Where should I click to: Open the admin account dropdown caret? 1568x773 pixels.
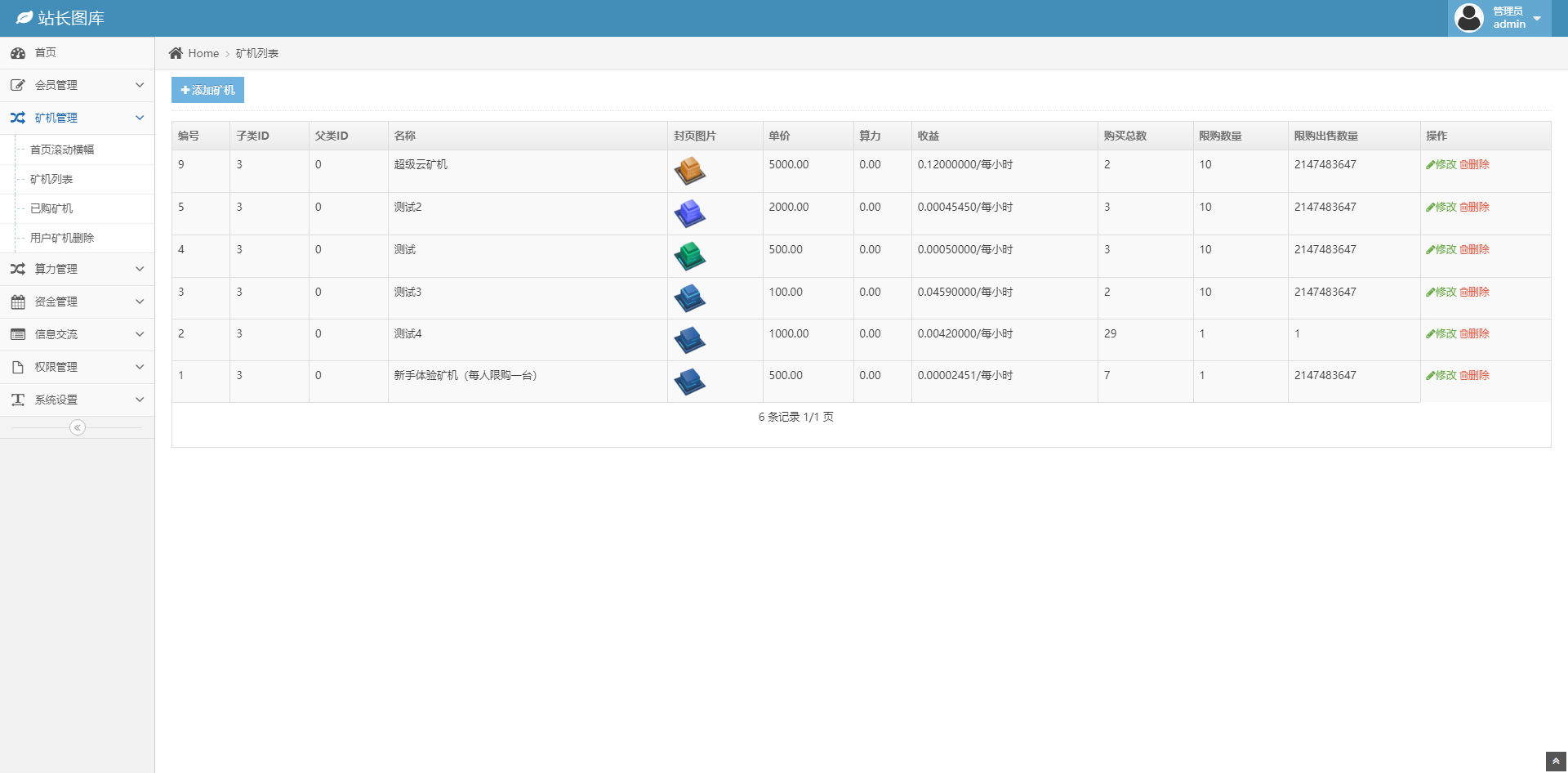[1537, 19]
